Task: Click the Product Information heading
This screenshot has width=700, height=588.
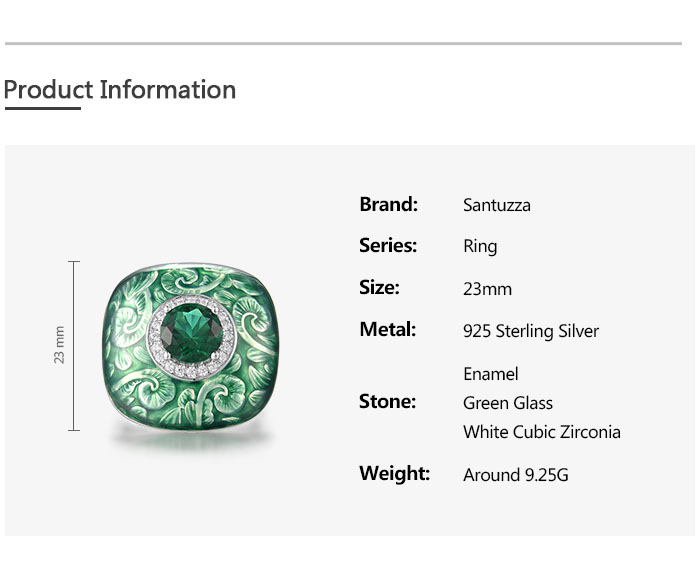Action: tap(120, 90)
